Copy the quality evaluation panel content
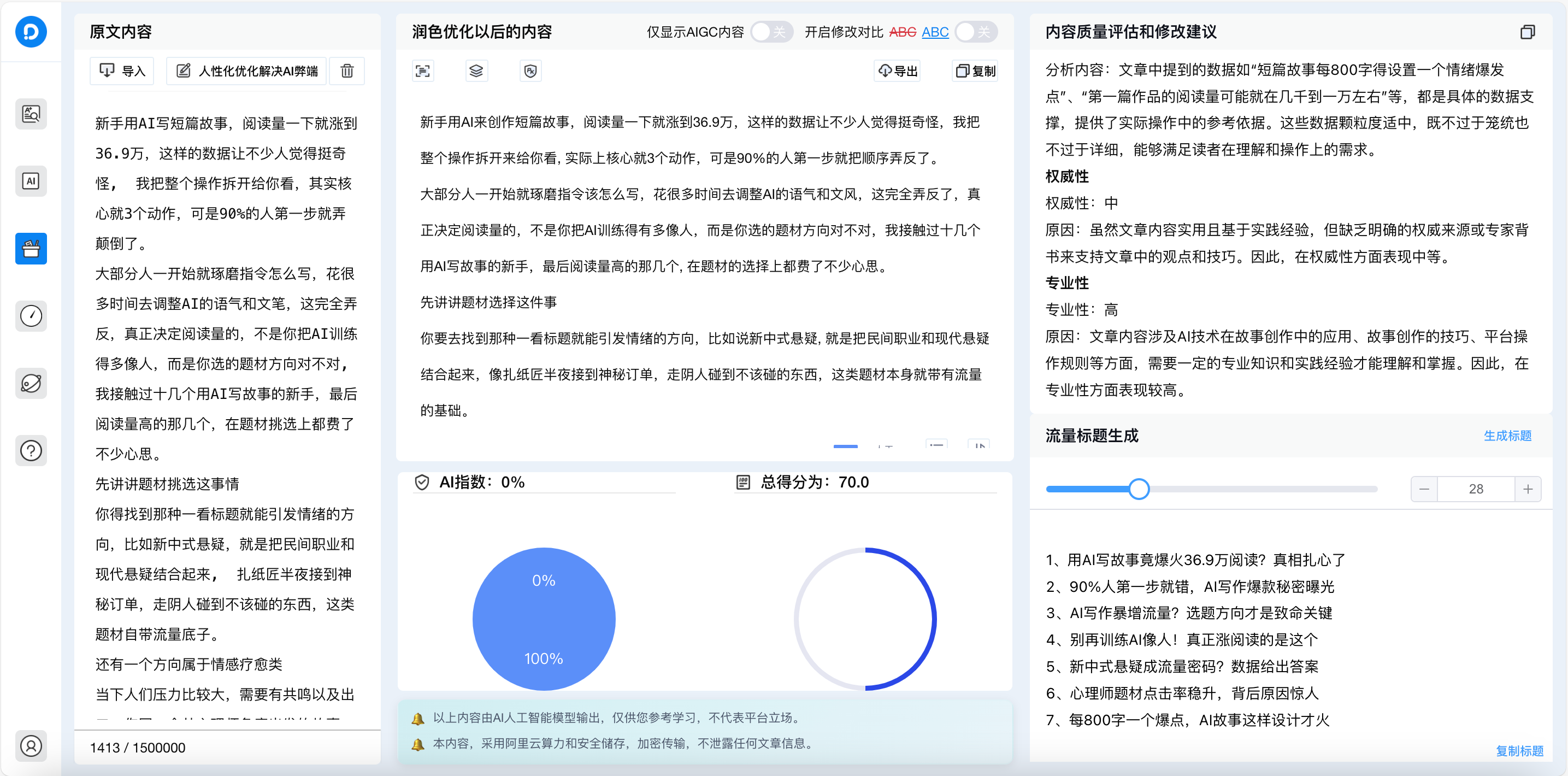The width and height of the screenshot is (1568, 776). click(x=1528, y=32)
